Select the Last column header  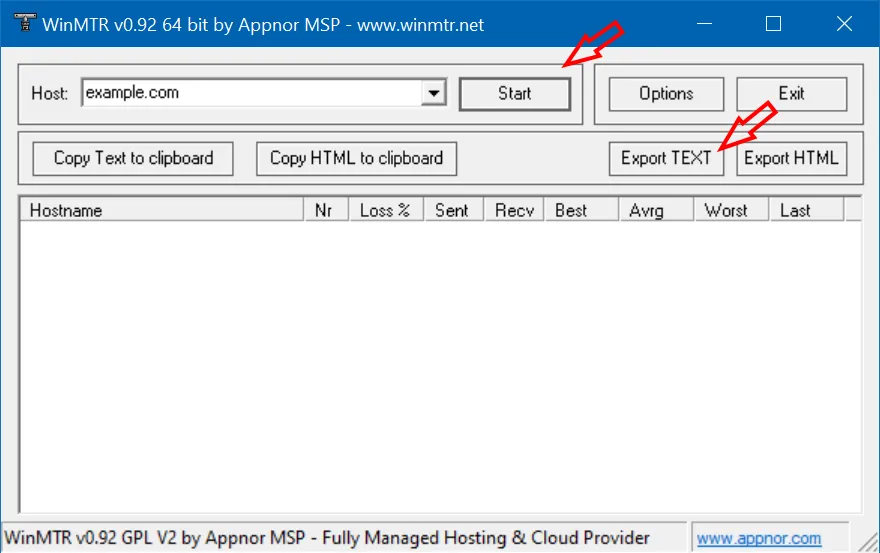(x=807, y=211)
